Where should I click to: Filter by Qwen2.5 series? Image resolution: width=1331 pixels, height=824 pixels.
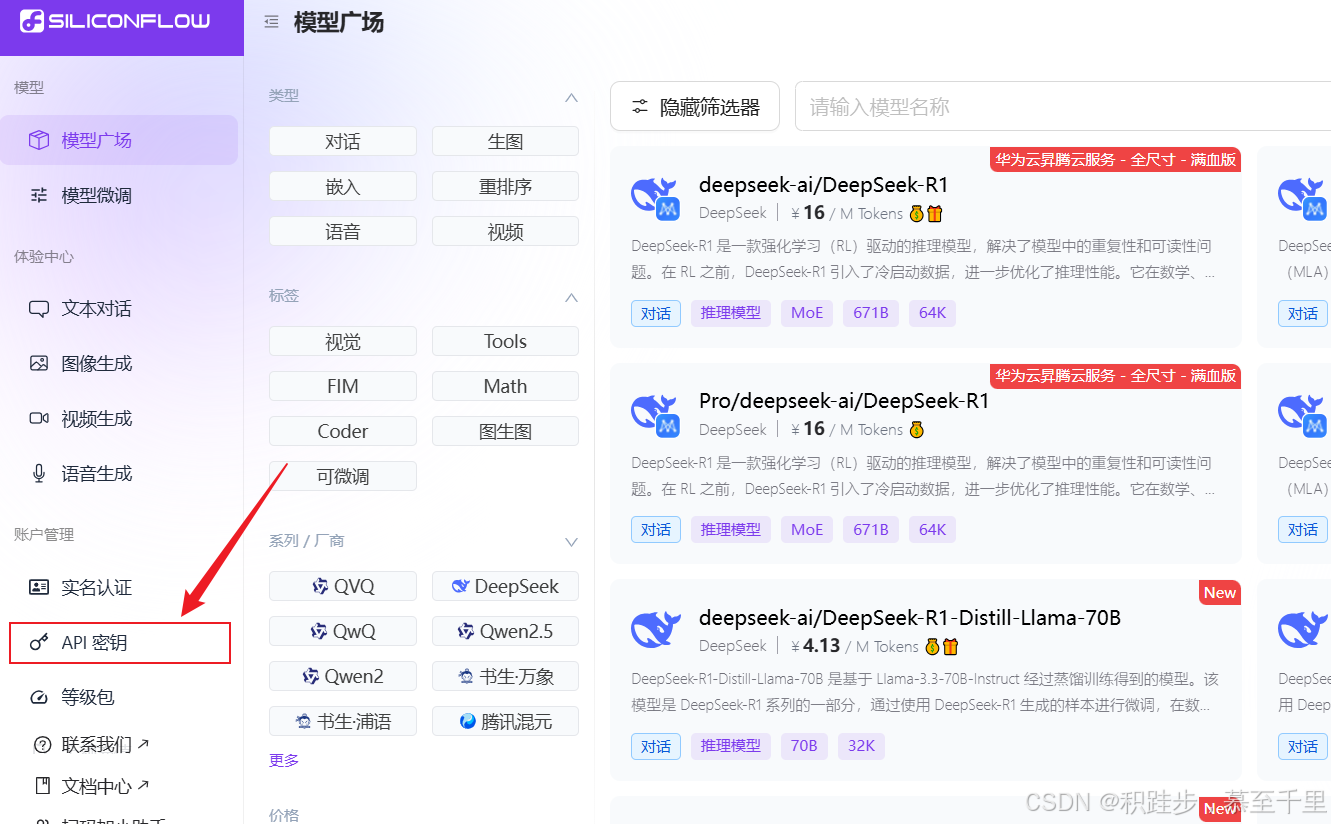tap(505, 631)
